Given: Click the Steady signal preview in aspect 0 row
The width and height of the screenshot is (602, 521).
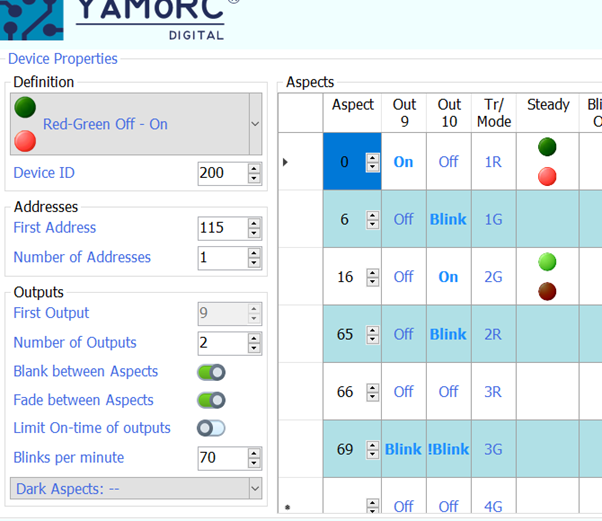Looking at the screenshot, I should [x=547, y=162].
